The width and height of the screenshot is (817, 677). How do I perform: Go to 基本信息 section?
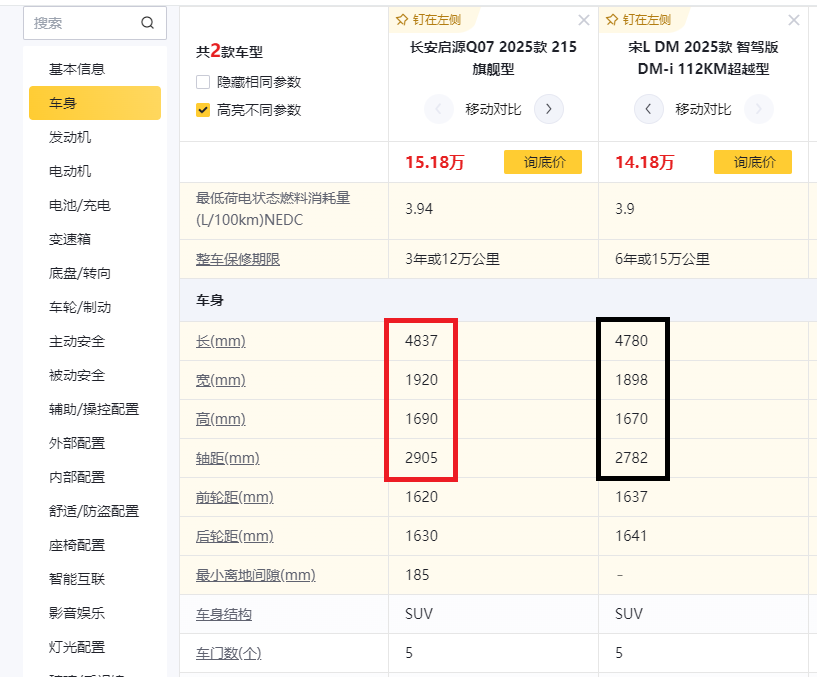tap(77, 69)
